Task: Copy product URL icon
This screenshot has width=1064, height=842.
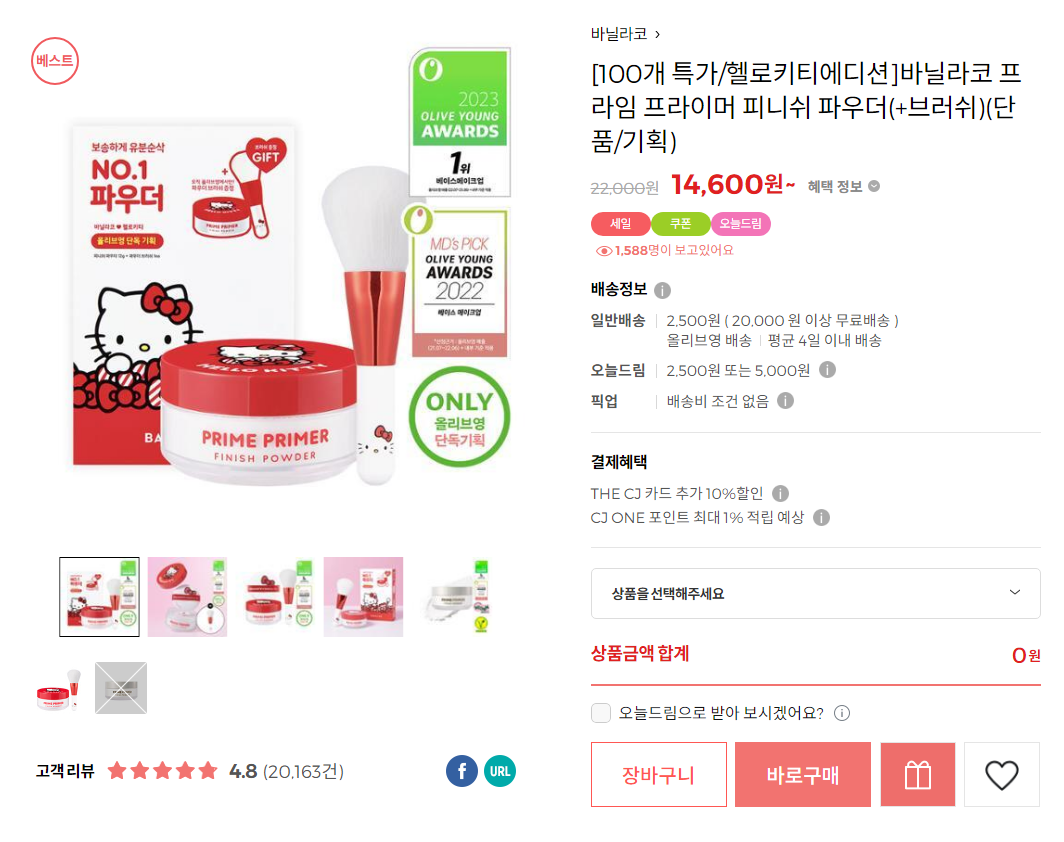Action: pyautogui.click(x=500, y=771)
